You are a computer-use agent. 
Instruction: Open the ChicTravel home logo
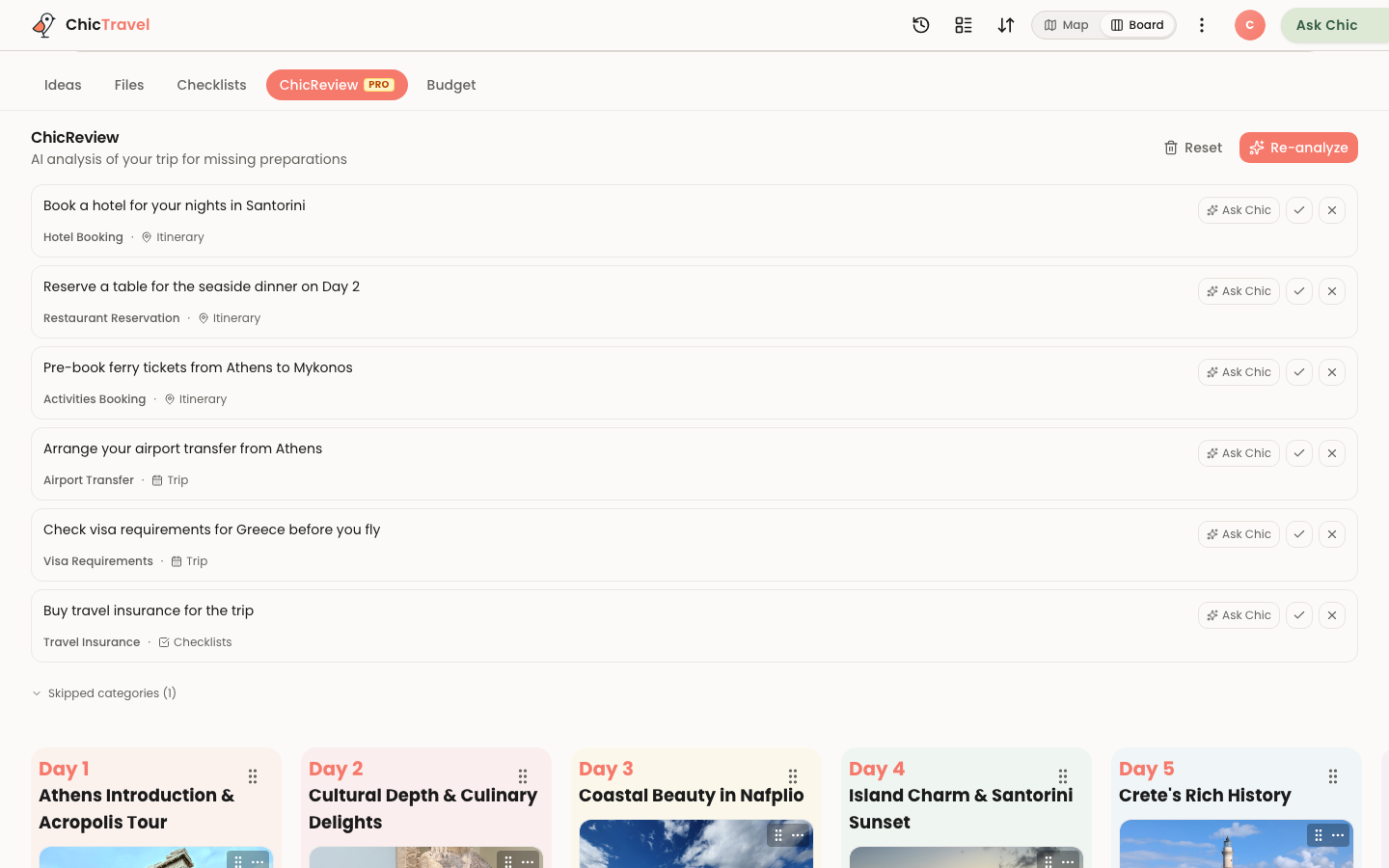point(91,25)
